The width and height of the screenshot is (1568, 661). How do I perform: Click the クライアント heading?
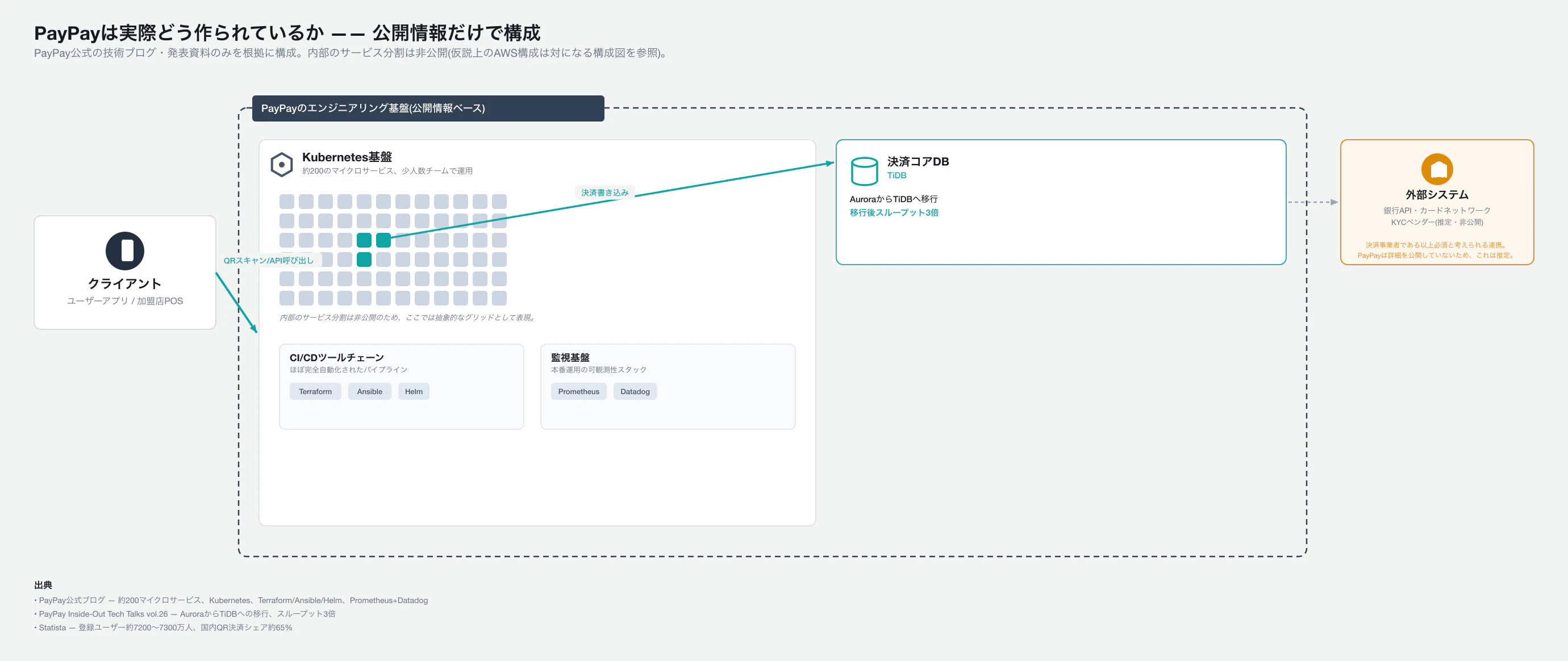click(125, 283)
